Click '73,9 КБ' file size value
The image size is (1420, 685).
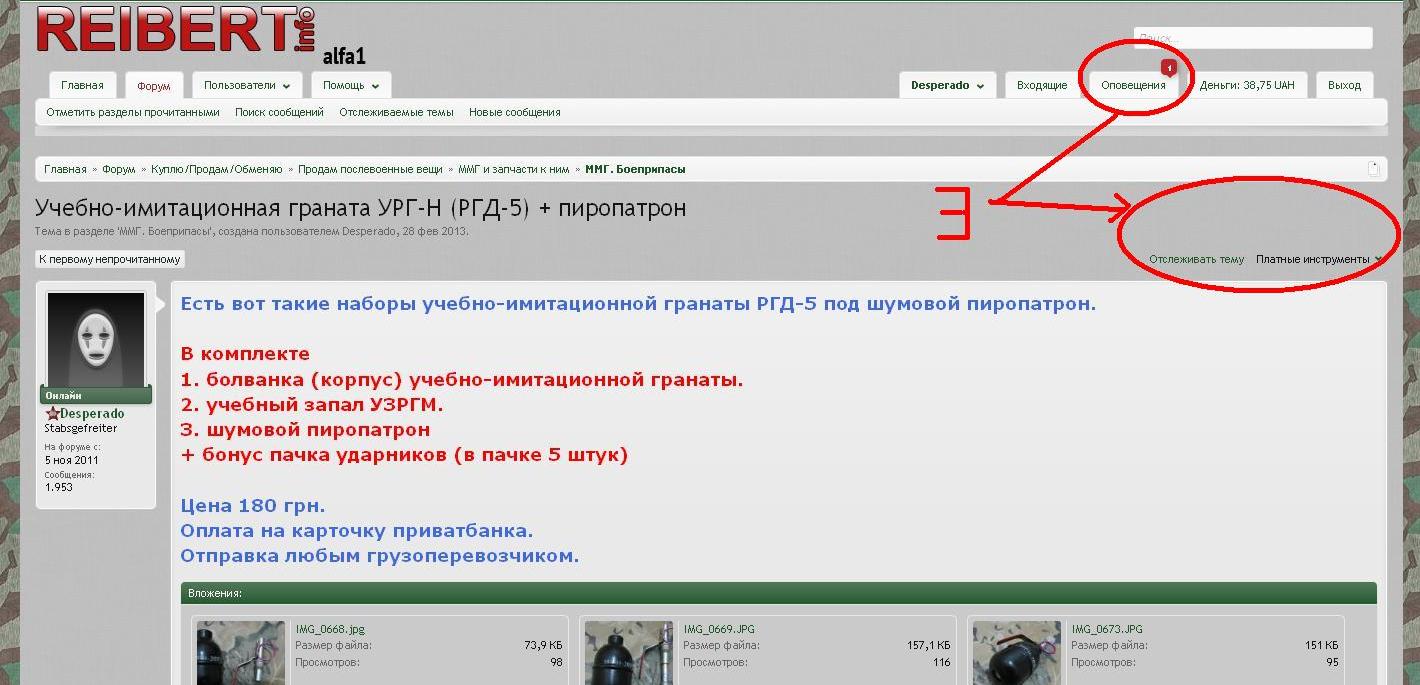(x=543, y=645)
